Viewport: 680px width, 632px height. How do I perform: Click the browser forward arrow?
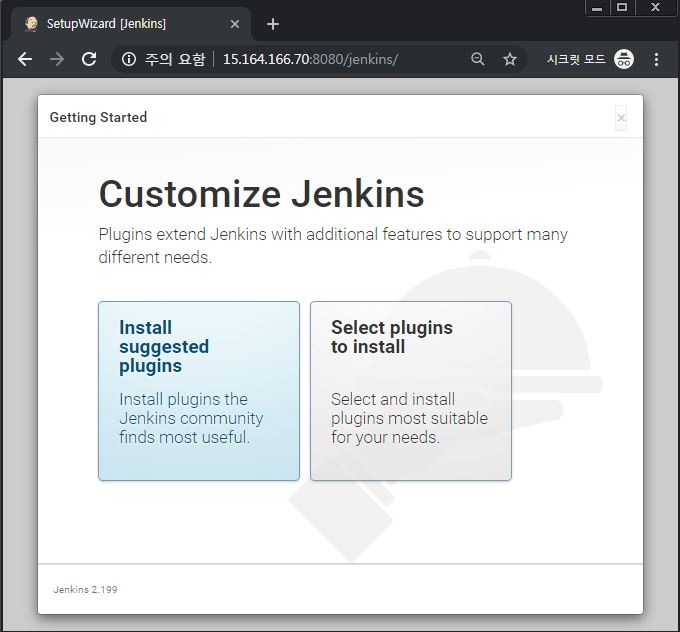pos(57,59)
